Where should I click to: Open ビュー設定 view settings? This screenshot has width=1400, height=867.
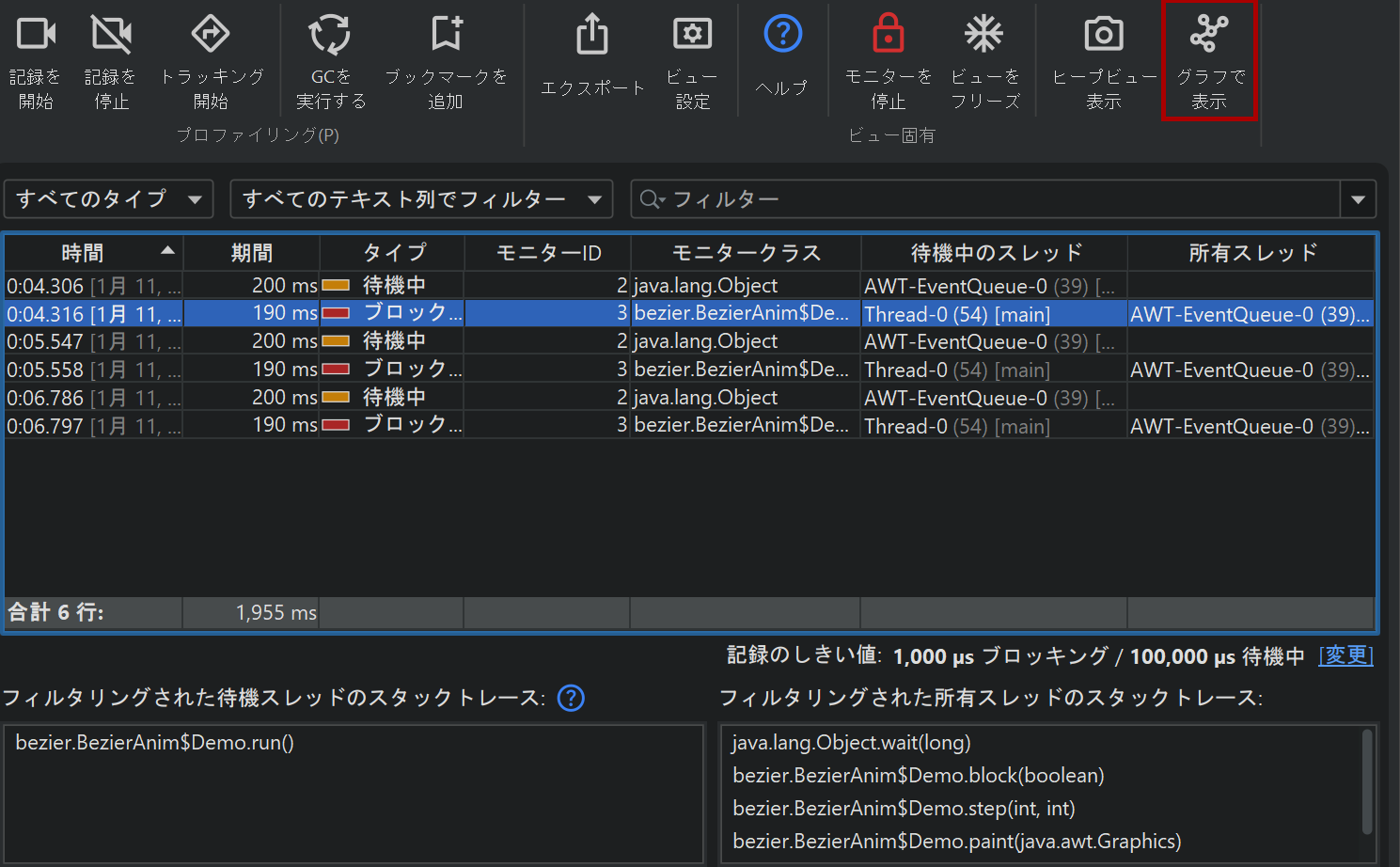click(692, 35)
